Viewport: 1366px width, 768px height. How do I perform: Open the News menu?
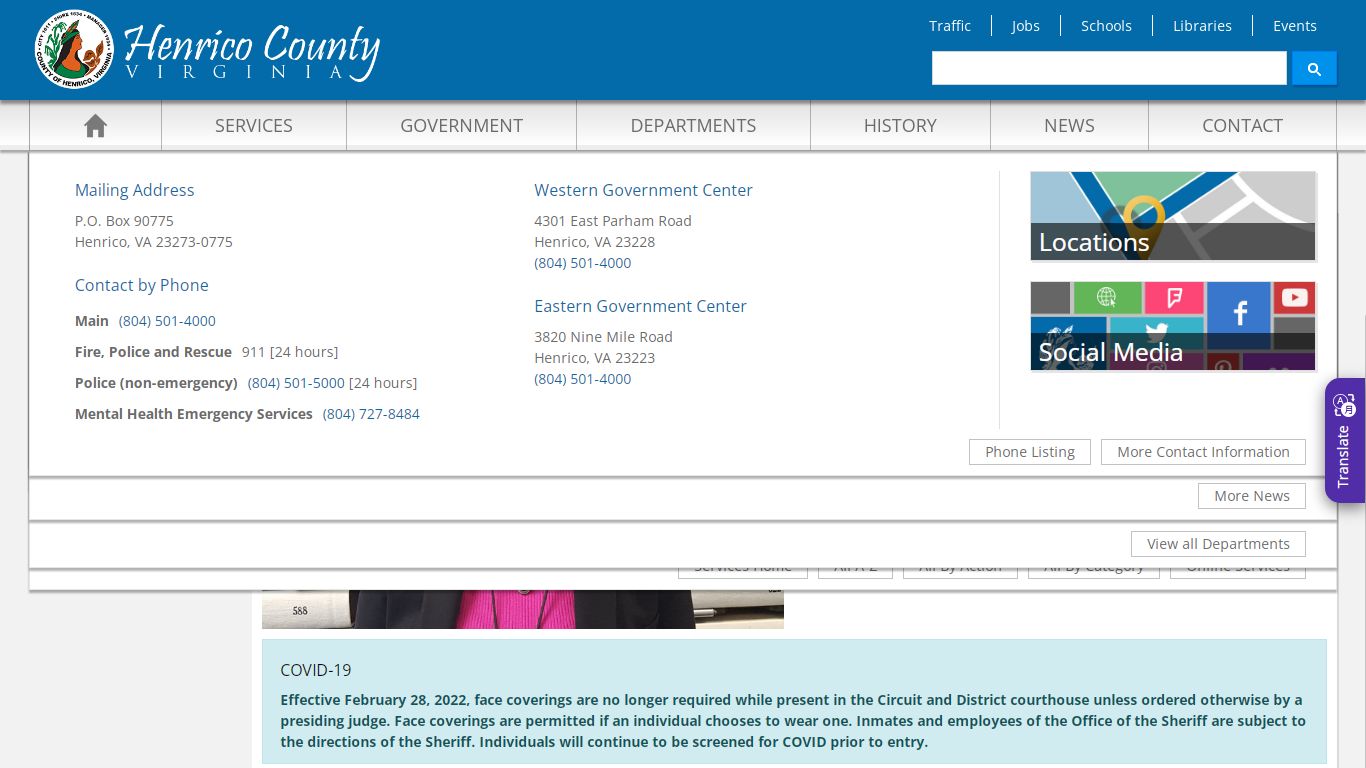(1069, 125)
